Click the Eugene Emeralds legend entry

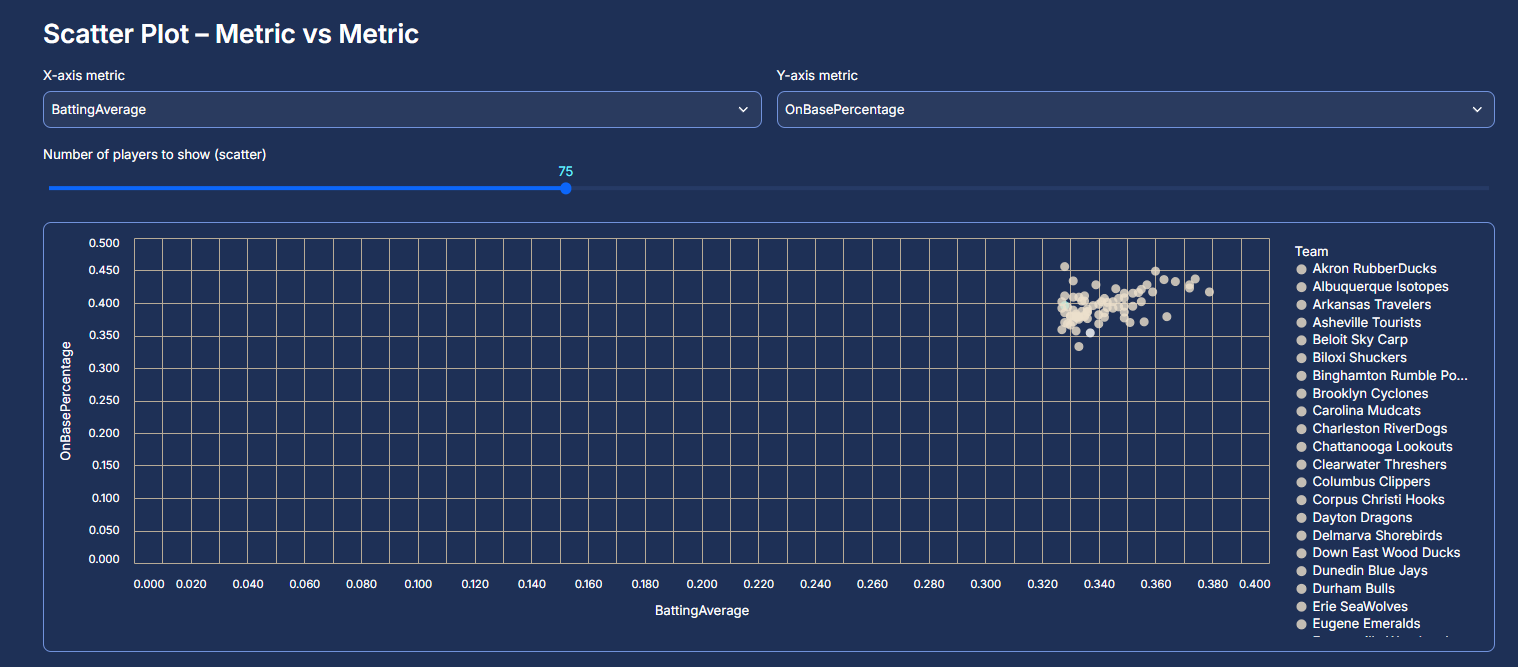(x=1358, y=624)
